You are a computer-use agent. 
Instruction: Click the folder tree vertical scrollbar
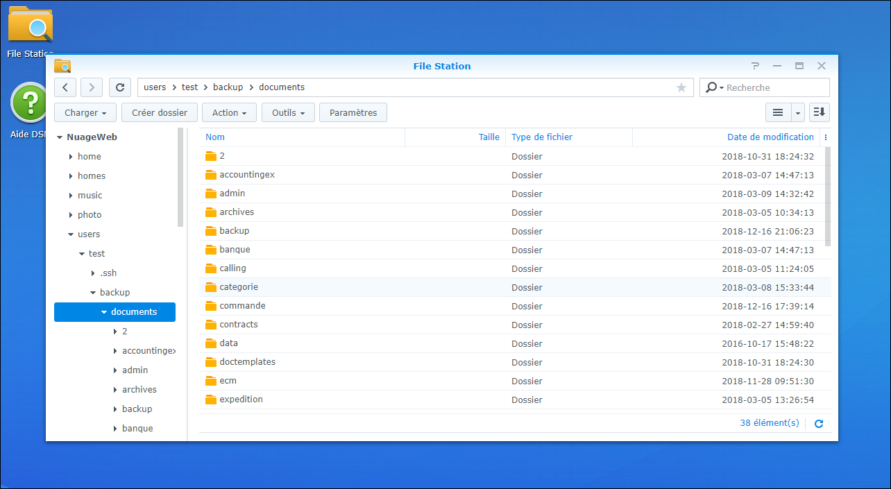pos(181,177)
